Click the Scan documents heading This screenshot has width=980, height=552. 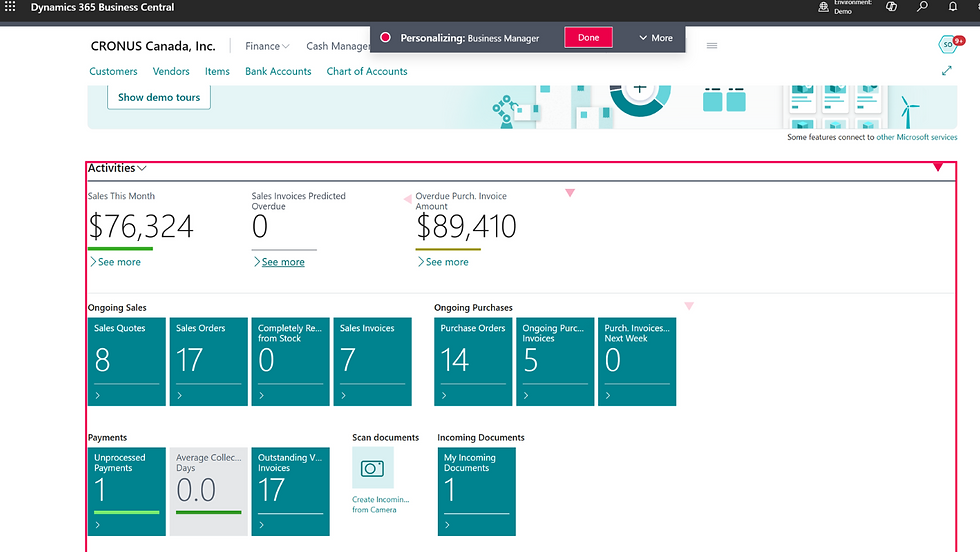386,438
